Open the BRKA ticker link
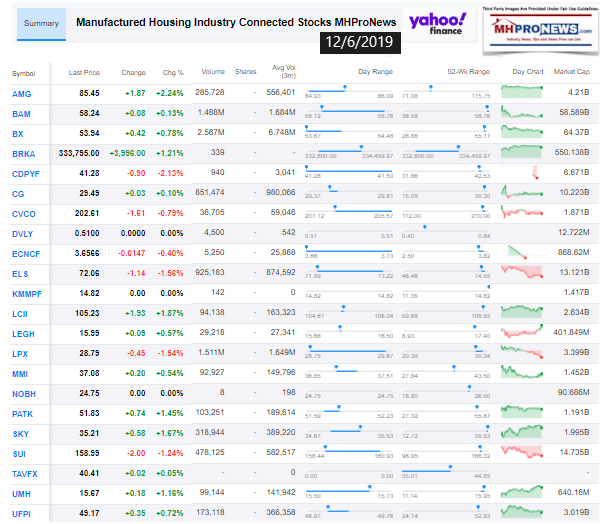This screenshot has height=524, width=603. (x=23, y=154)
